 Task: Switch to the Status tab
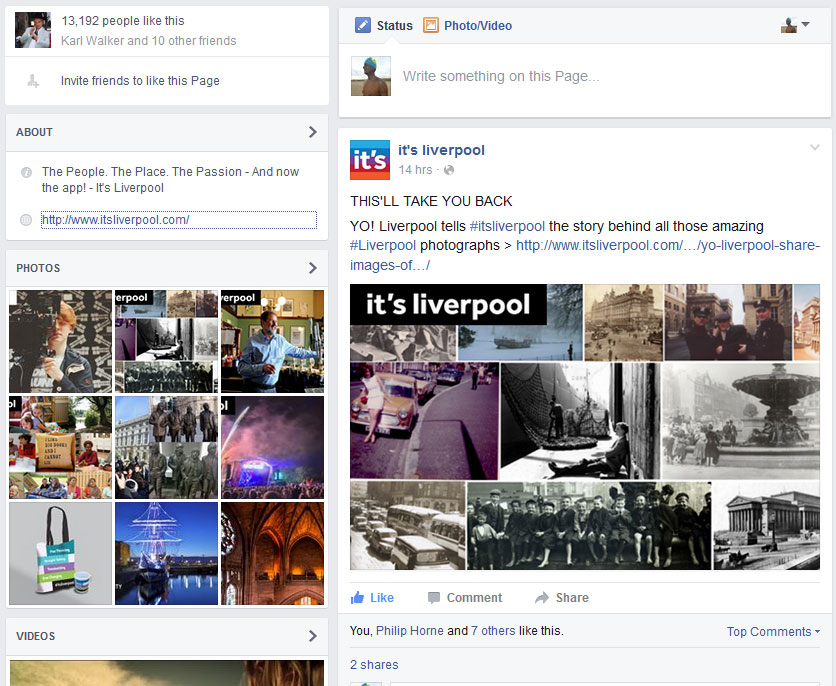tap(394, 26)
